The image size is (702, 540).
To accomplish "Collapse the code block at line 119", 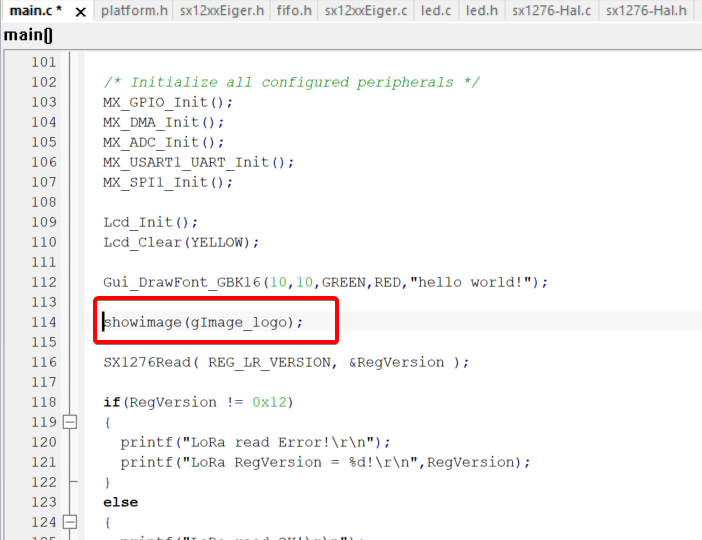I will click(x=70, y=422).
